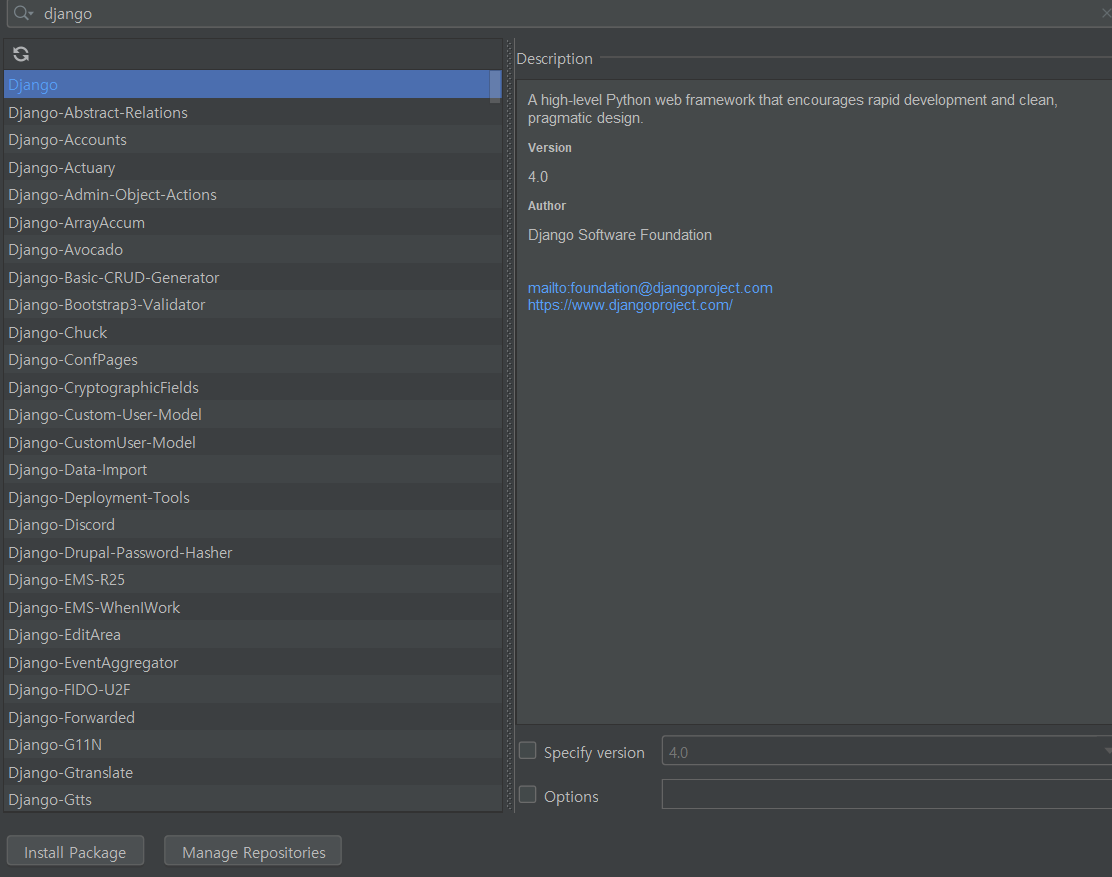Enable the Options checkbox
This screenshot has height=877, width=1112.
pos(528,795)
